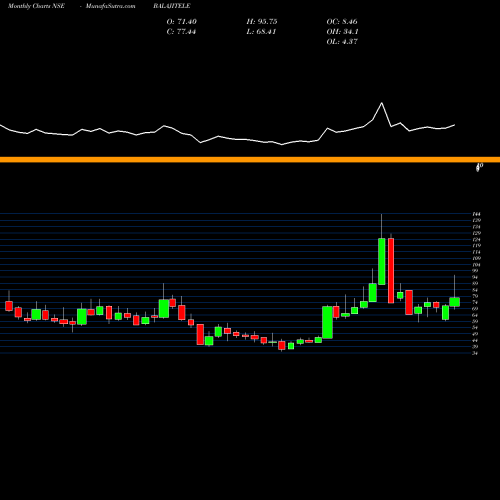This screenshot has width=500, height=500.
Task: Click the BALAJITELE ticker symbol
Action: pos(172,6)
